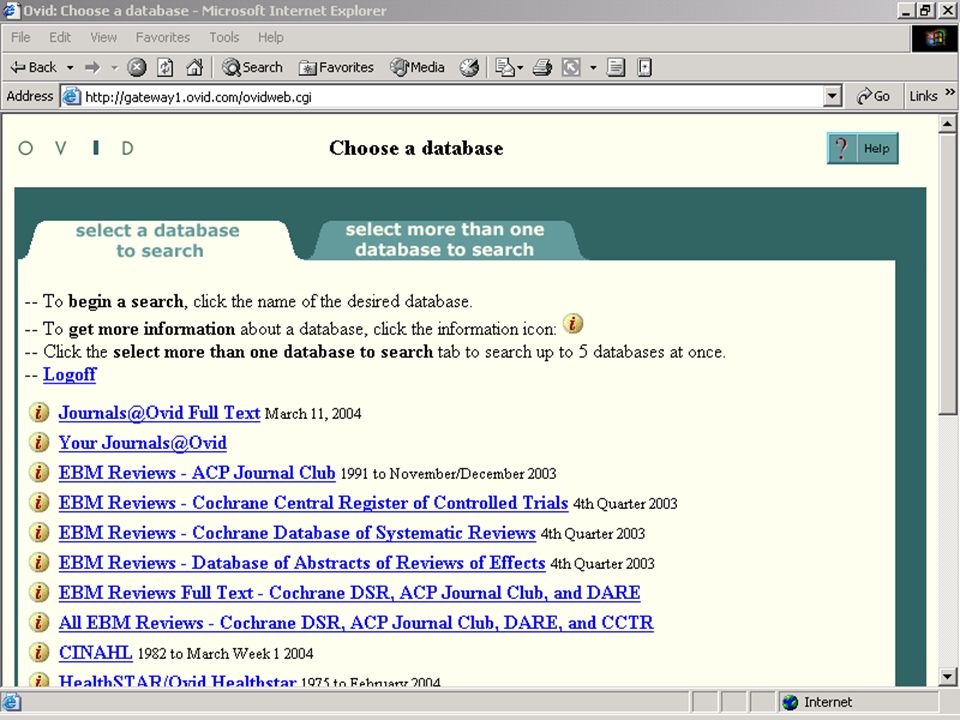Refresh the page with the Refresh icon
Image resolution: width=960 pixels, height=720 pixels.
pos(165,67)
